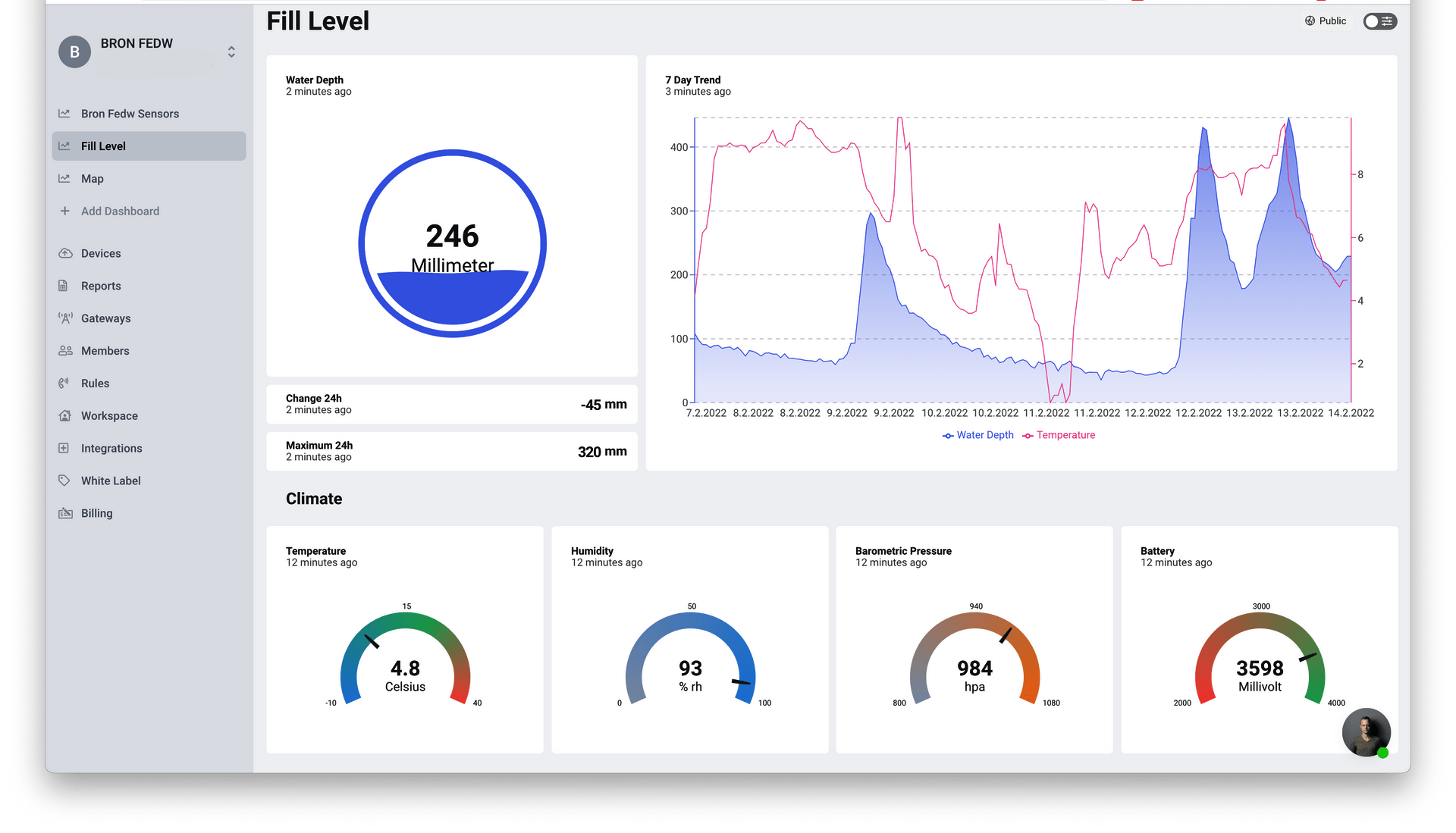The height and width of the screenshot is (833, 1456).
Task: Select the Gateways antenna icon
Action: (65, 318)
